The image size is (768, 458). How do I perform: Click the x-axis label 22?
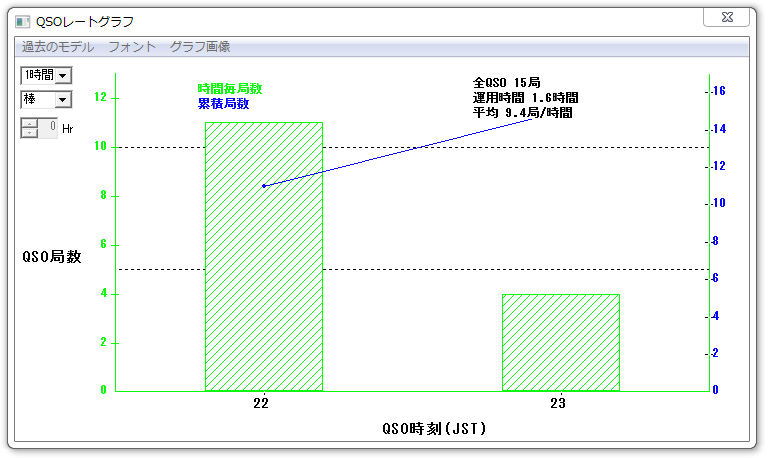tap(261, 403)
